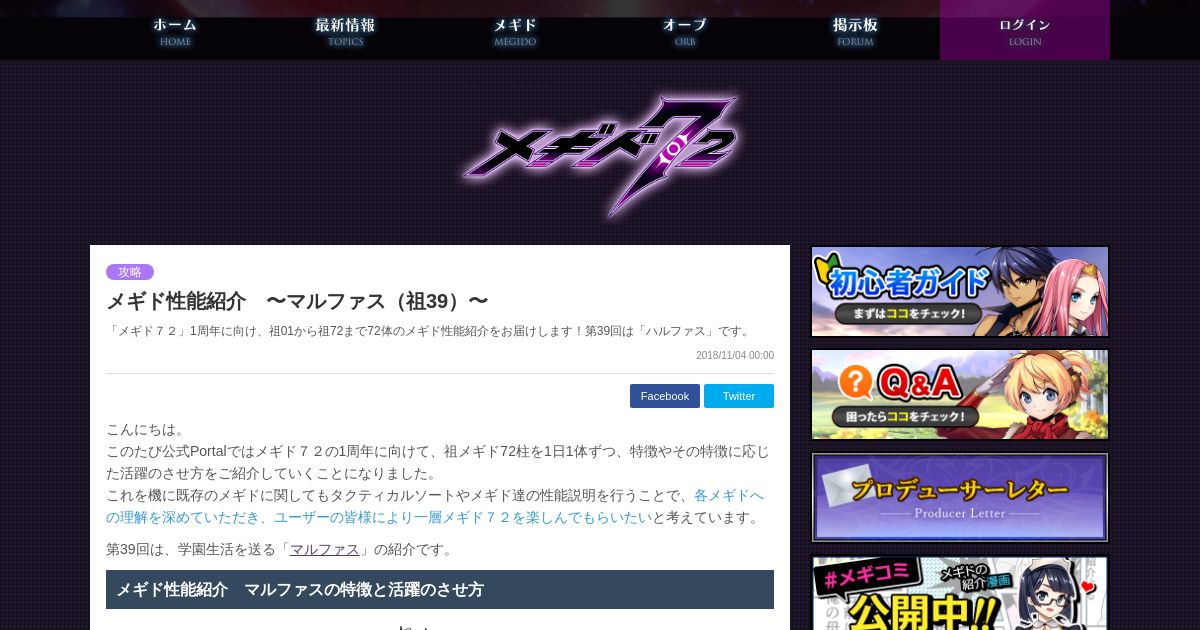Click the 攻略 category tag
Viewport: 1200px width, 630px height.
pos(130,272)
